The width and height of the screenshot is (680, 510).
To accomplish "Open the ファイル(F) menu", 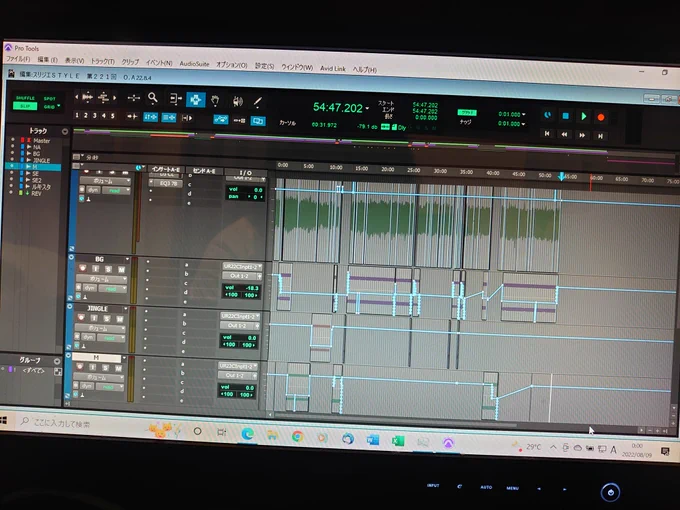I will point(18,59).
